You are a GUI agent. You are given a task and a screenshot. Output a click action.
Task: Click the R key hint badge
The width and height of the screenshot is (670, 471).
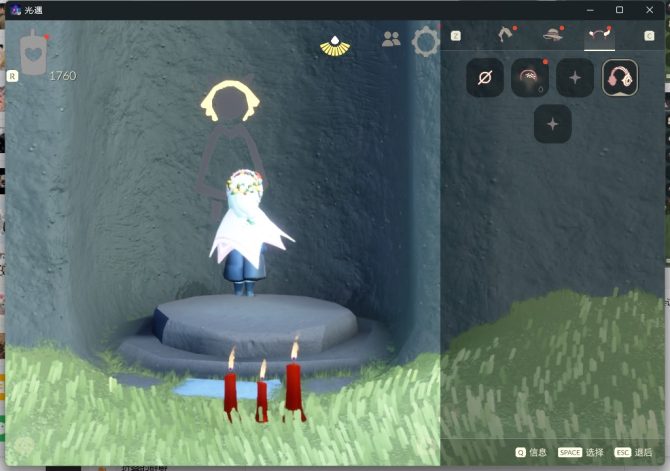[x=12, y=76]
